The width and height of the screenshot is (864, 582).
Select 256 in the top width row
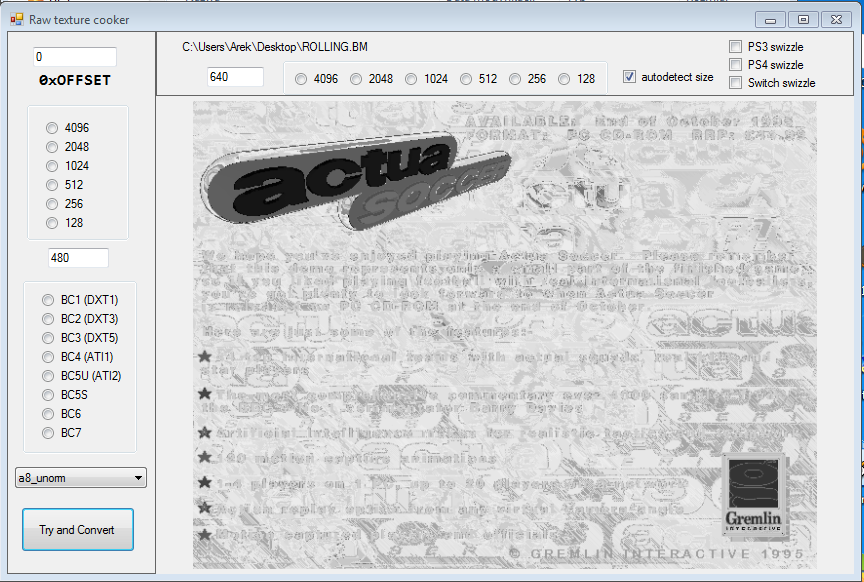pos(515,79)
